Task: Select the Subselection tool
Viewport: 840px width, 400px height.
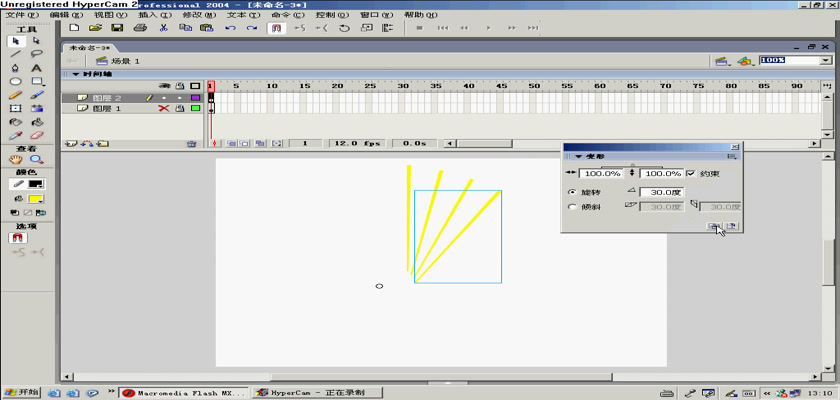Action: pyautogui.click(x=36, y=41)
